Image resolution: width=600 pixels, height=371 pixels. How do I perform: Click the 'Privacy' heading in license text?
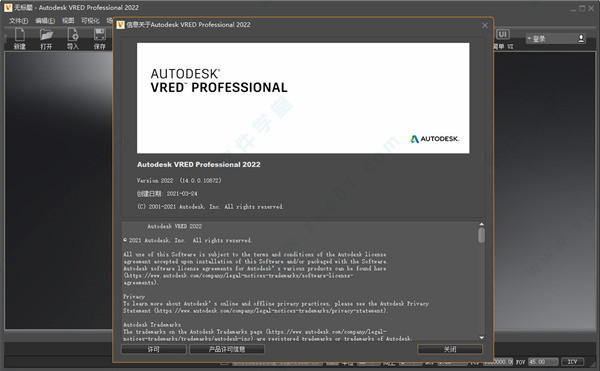pyautogui.click(x=134, y=296)
